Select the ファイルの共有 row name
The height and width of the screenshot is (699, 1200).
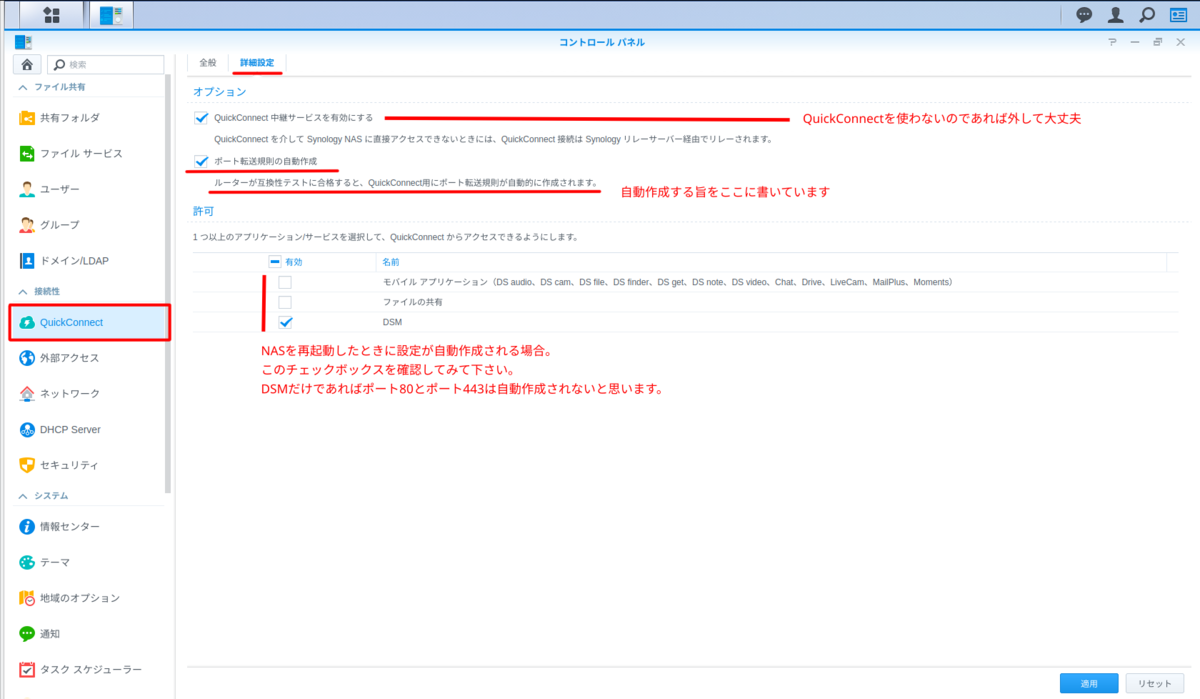click(412, 302)
